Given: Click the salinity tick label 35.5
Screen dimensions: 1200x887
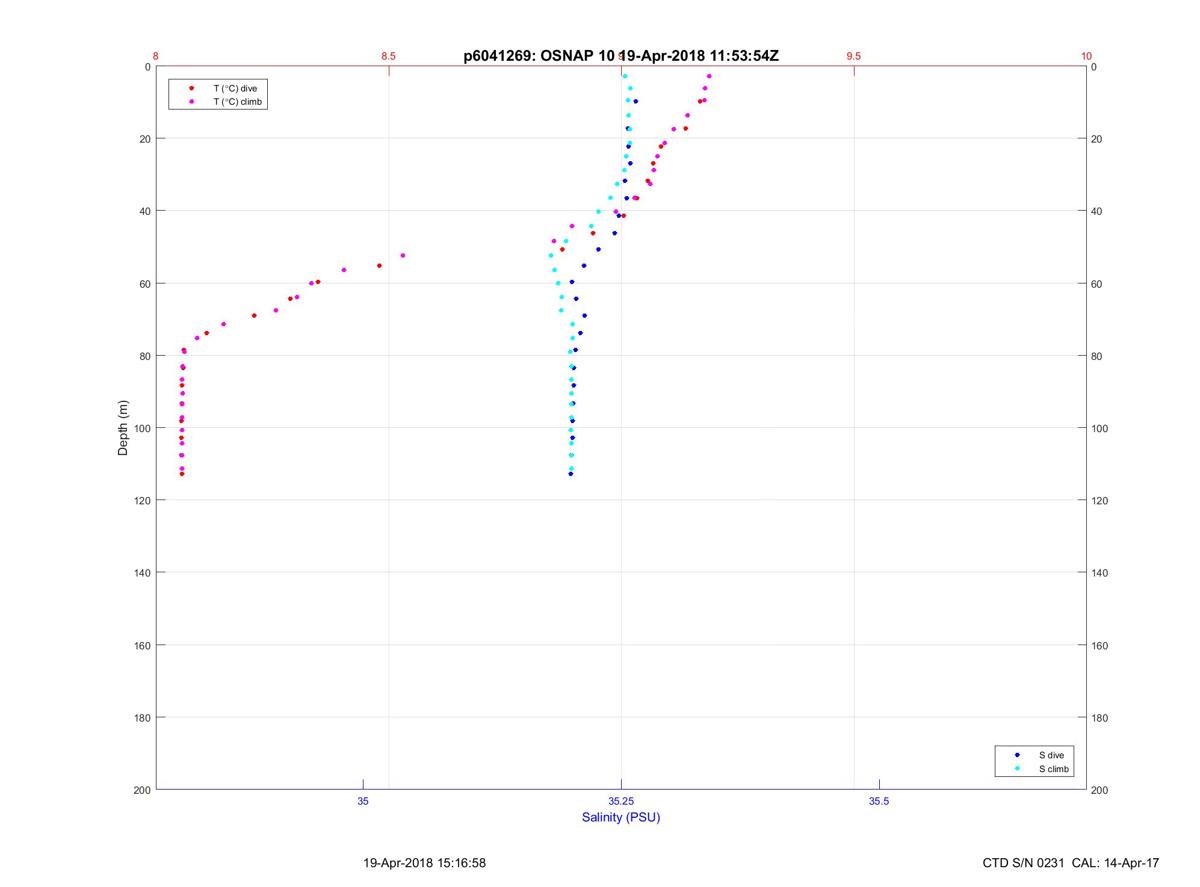Looking at the screenshot, I should click(x=879, y=801).
